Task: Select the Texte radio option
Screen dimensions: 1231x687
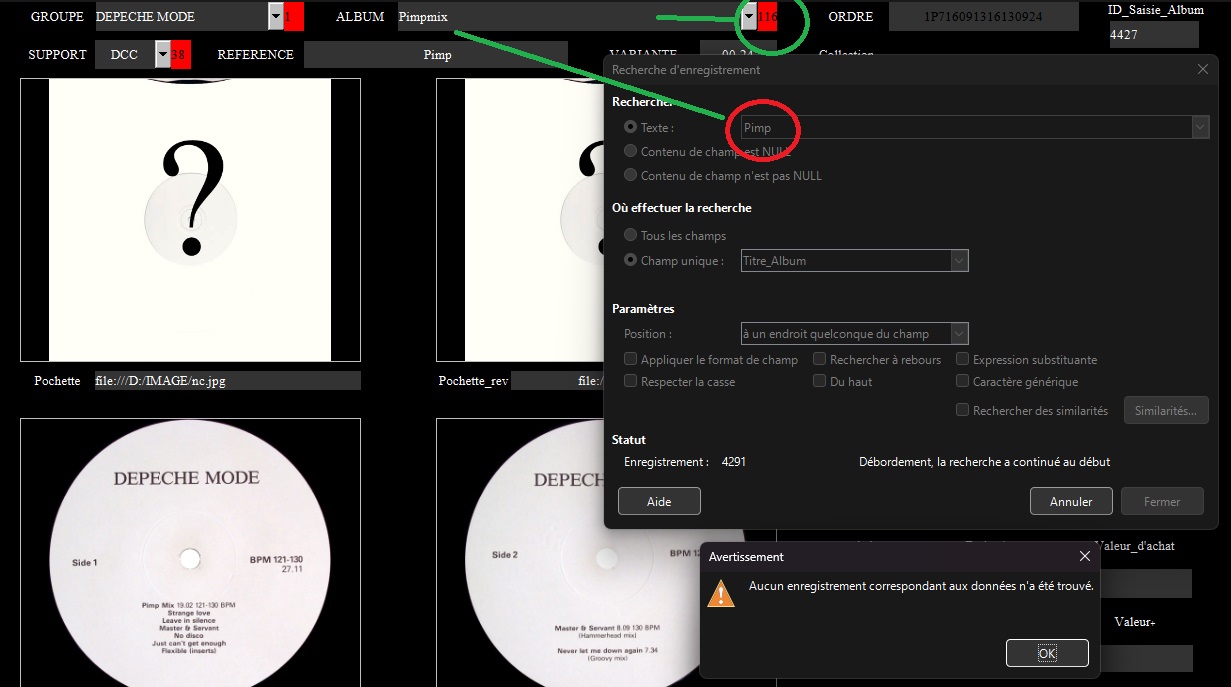Action: point(630,127)
